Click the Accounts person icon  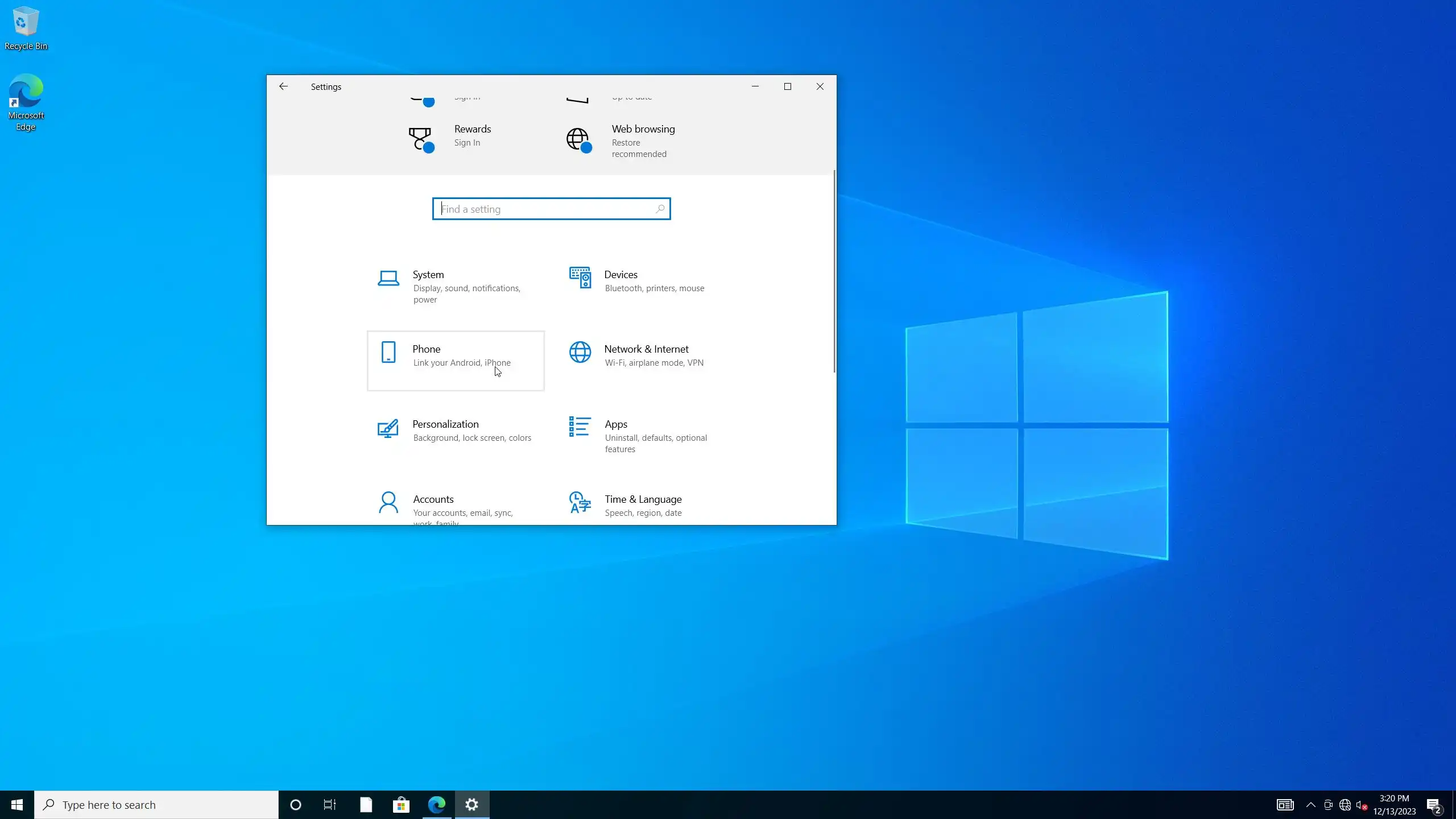click(x=388, y=502)
